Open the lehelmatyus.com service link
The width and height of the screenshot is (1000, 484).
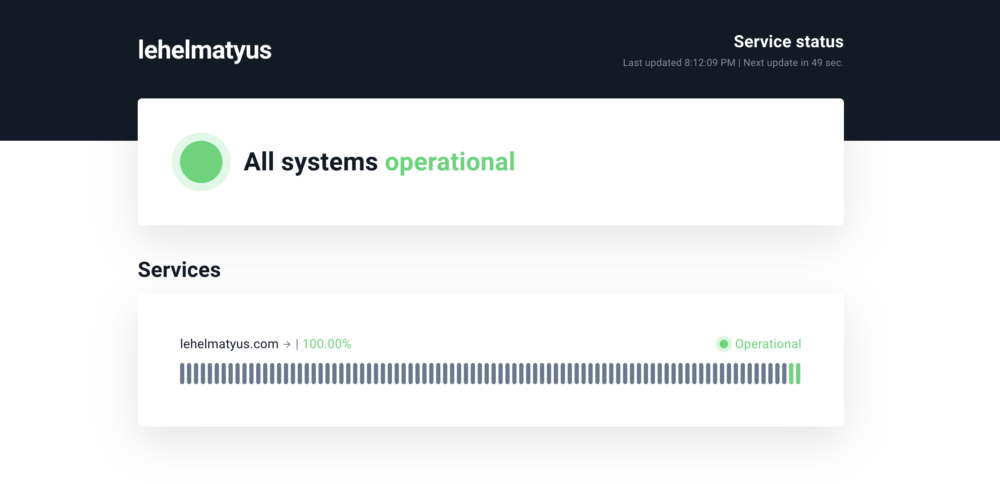230,344
